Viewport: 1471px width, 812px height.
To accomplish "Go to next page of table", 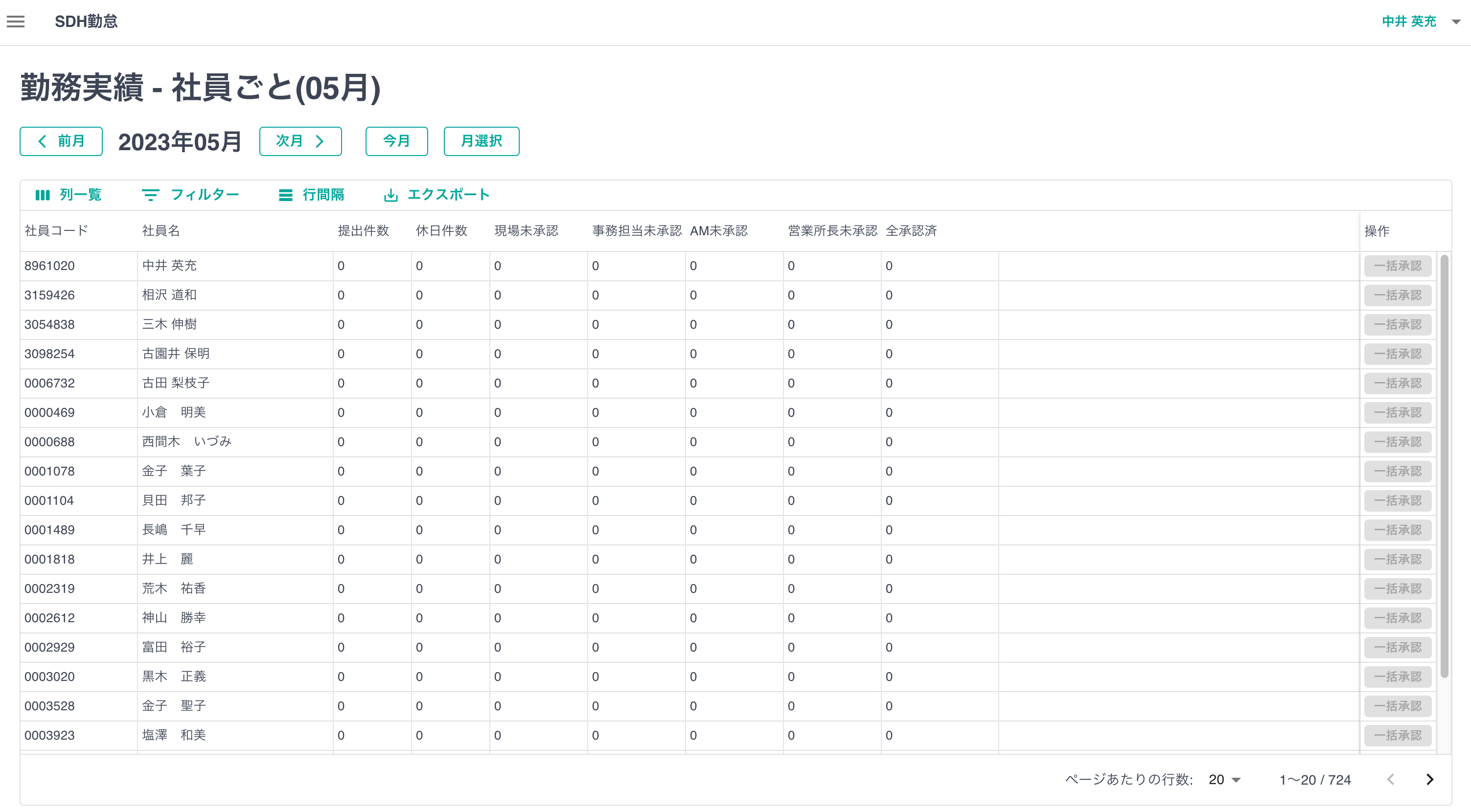I will click(x=1429, y=780).
